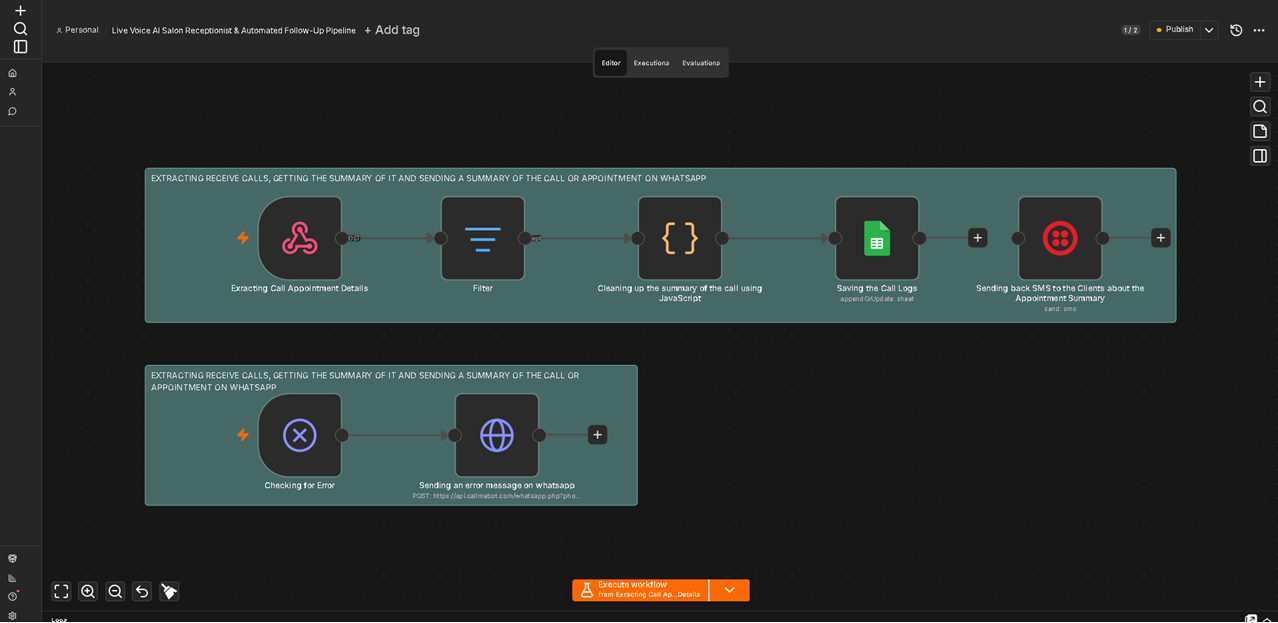This screenshot has width=1278, height=623.
Task: Open the person icon in left sidebar
Action: pos(12,92)
